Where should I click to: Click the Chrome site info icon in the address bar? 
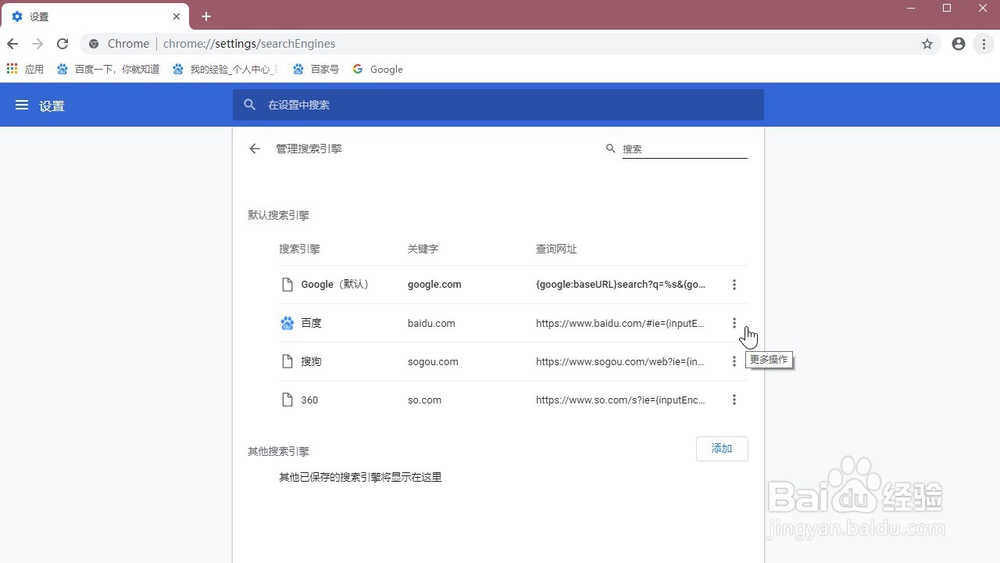(94, 44)
